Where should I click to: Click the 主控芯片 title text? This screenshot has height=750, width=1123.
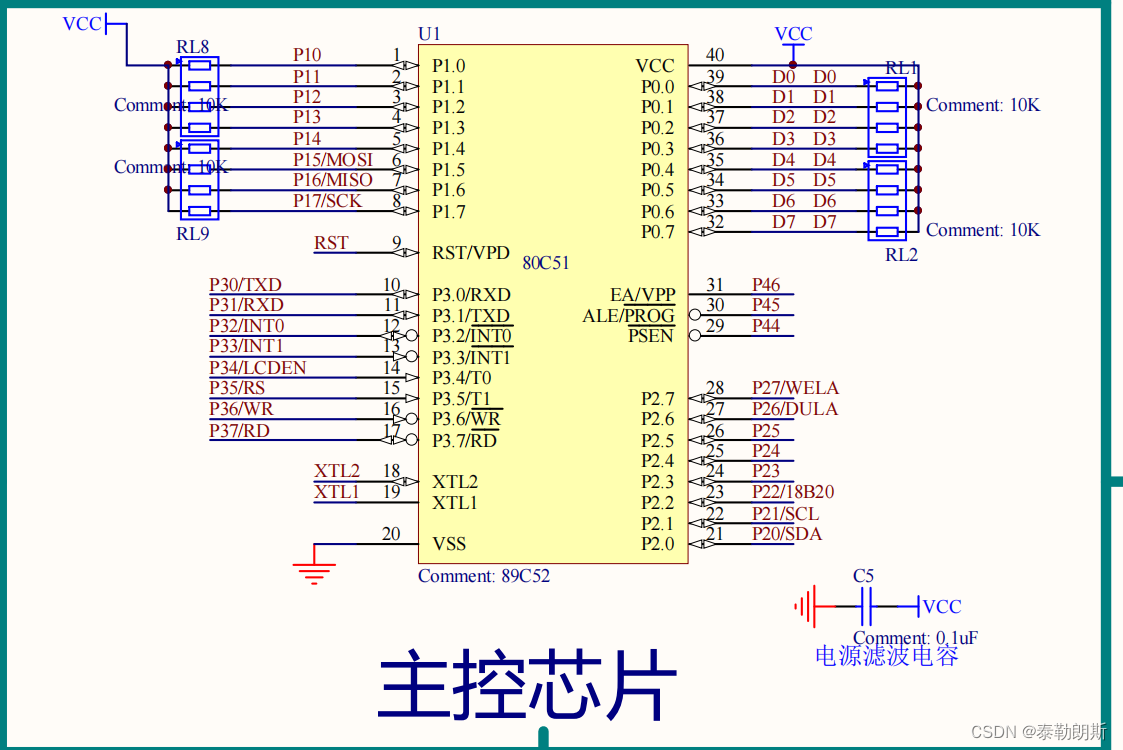(x=526, y=684)
